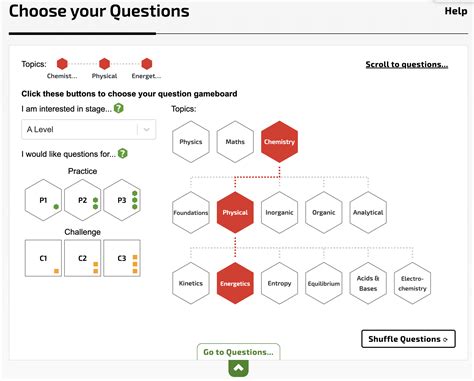This screenshot has height=381, width=474.
Task: Click the Physical breadcrumb hexagon
Action: pyautogui.click(x=104, y=64)
